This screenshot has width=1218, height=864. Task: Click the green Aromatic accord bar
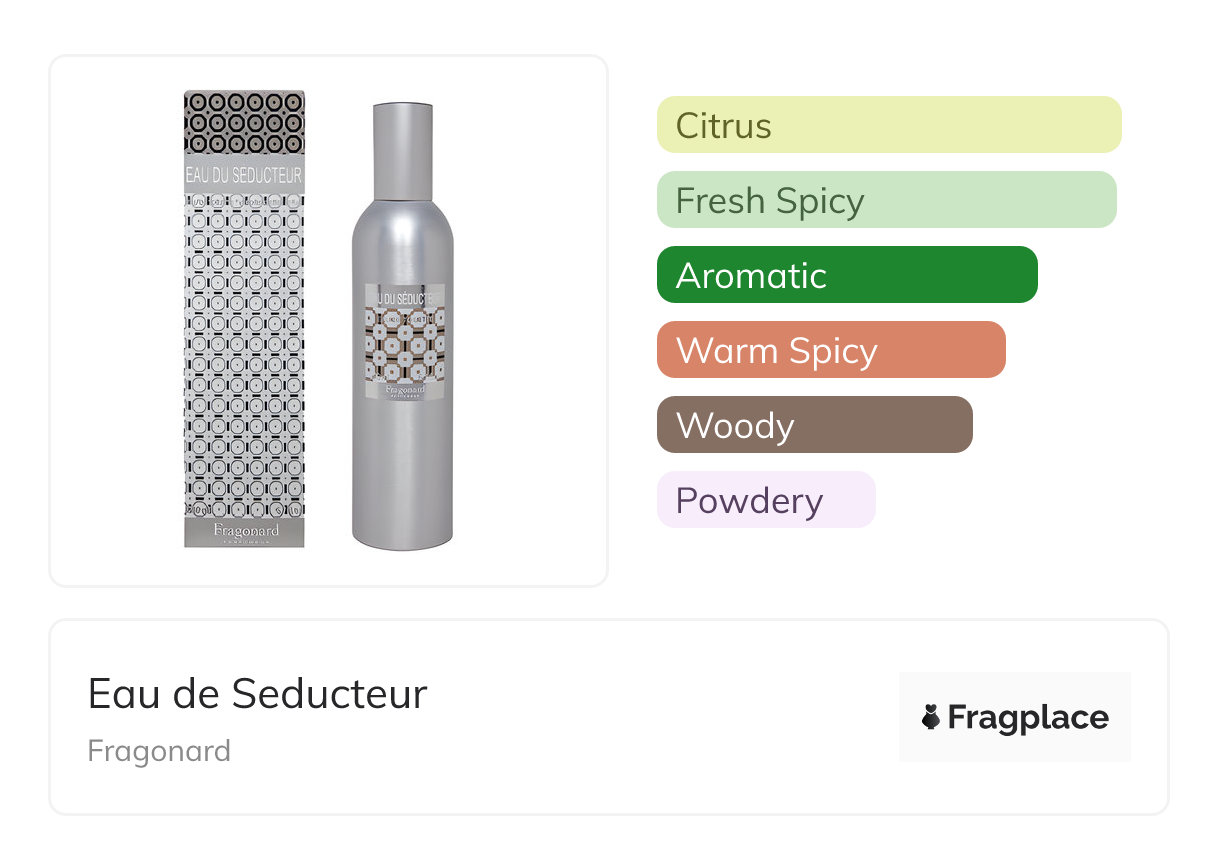[846, 275]
